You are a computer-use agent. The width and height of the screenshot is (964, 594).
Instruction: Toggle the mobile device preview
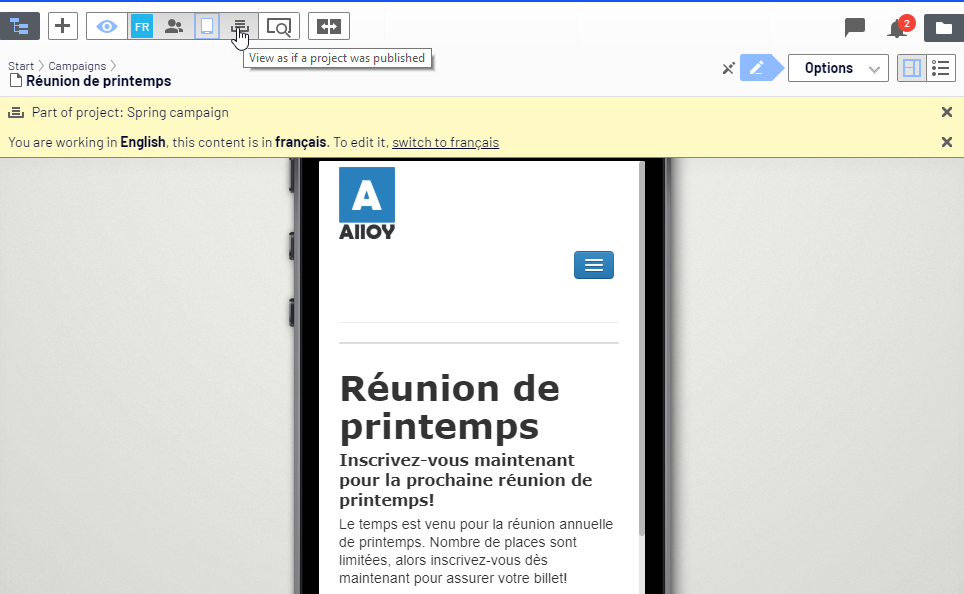[x=206, y=26]
